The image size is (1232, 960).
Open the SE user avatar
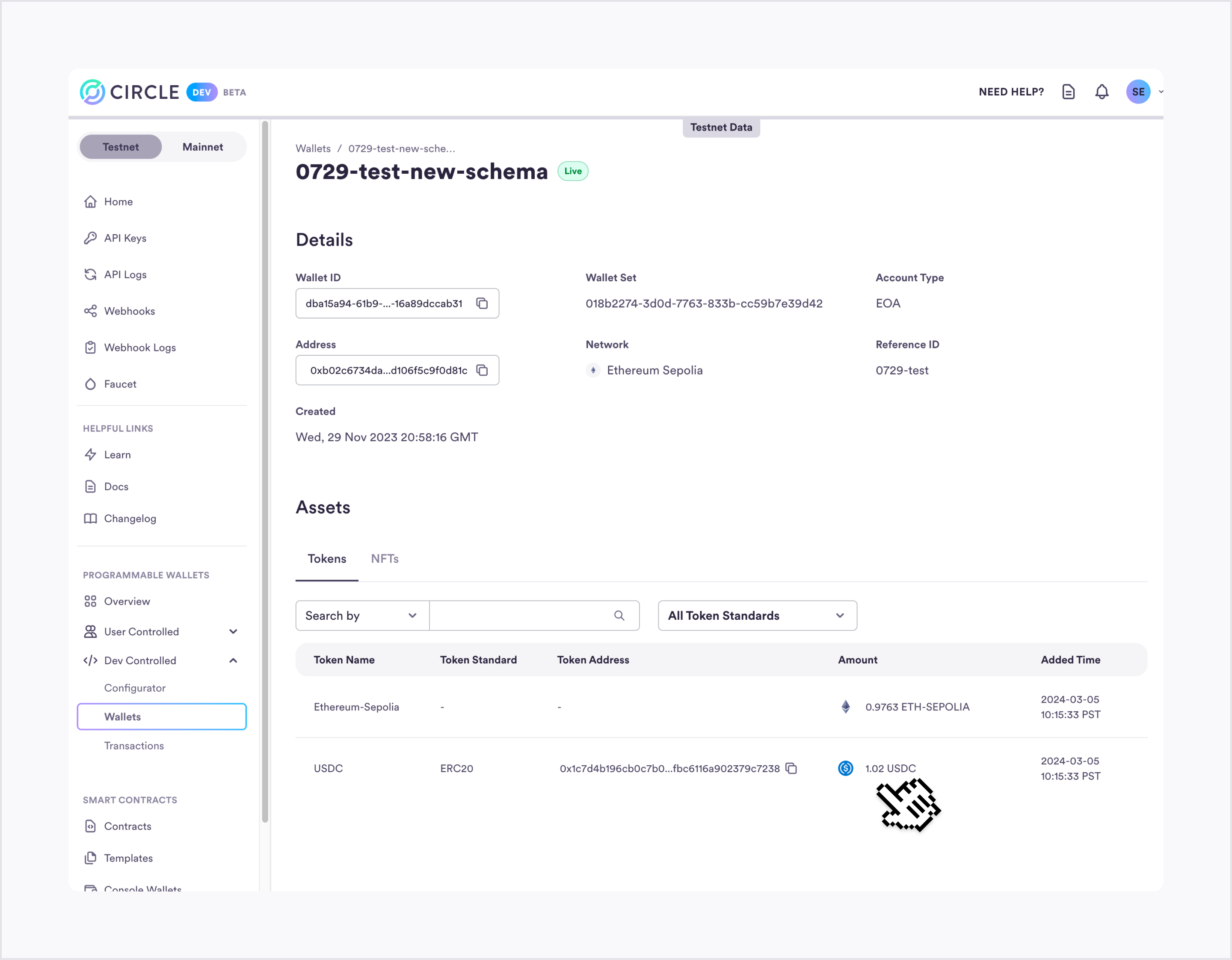point(1138,92)
